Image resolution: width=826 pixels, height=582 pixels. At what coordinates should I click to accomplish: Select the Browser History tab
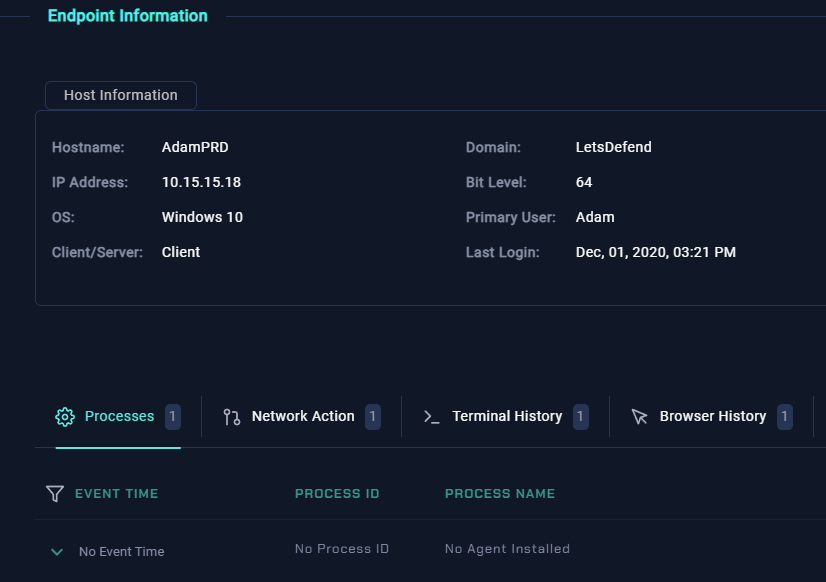713,417
